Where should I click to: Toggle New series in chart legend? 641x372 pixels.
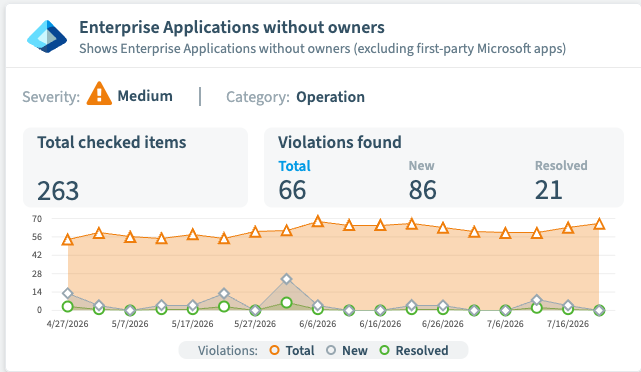point(347,350)
